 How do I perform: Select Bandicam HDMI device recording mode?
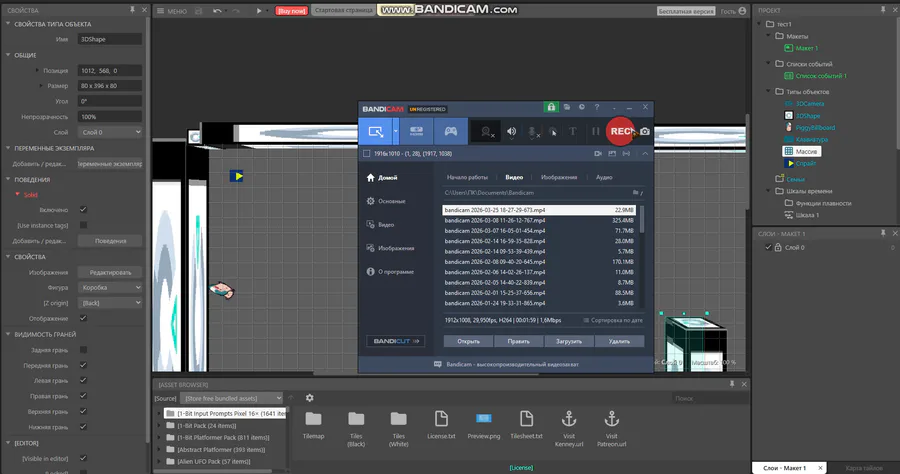(x=416, y=132)
